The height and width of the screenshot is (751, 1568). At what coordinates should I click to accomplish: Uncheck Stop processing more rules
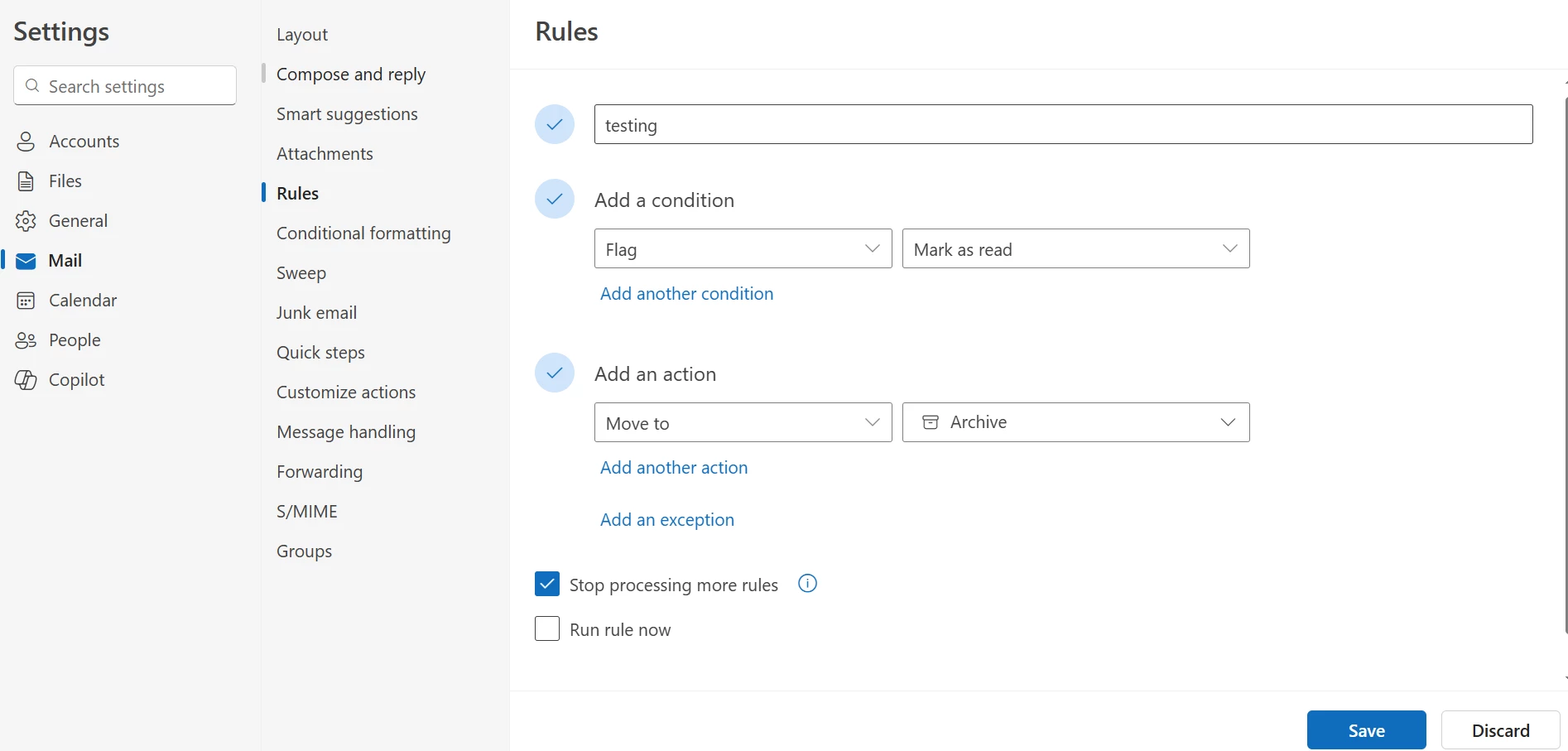click(x=547, y=584)
